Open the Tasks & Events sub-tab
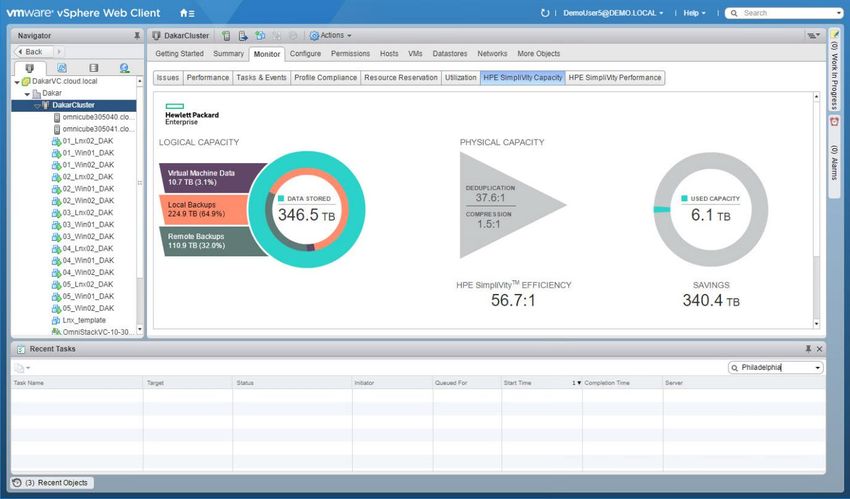The width and height of the screenshot is (850, 499). 261,77
